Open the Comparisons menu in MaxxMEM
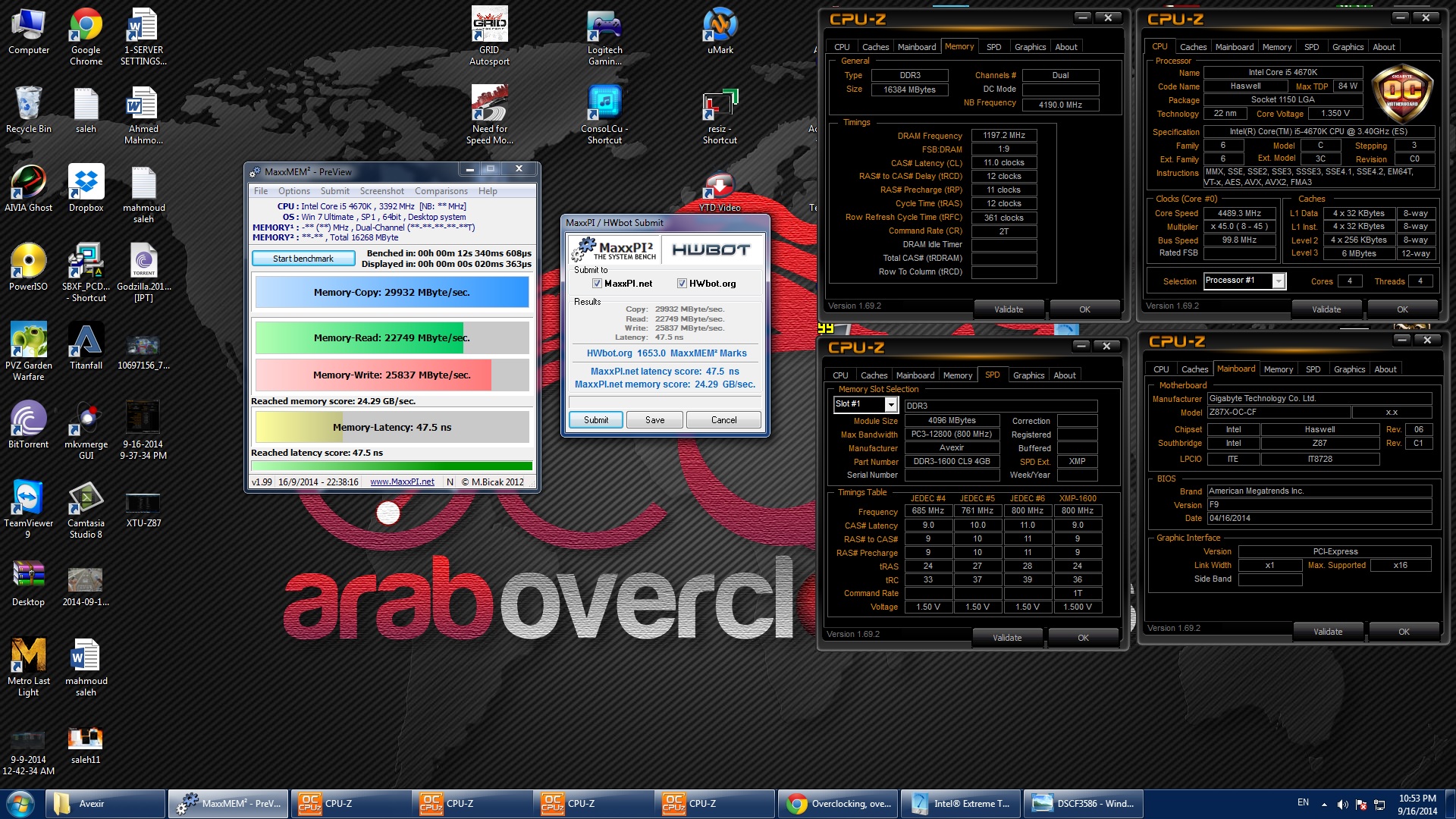The height and width of the screenshot is (819, 1456). click(x=441, y=191)
